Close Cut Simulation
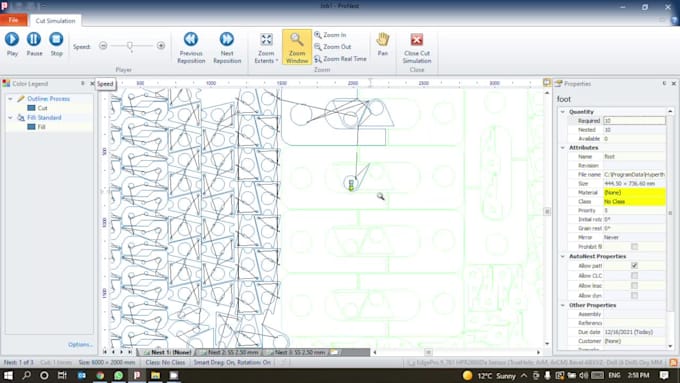This screenshot has width=680, height=383. pos(417,48)
